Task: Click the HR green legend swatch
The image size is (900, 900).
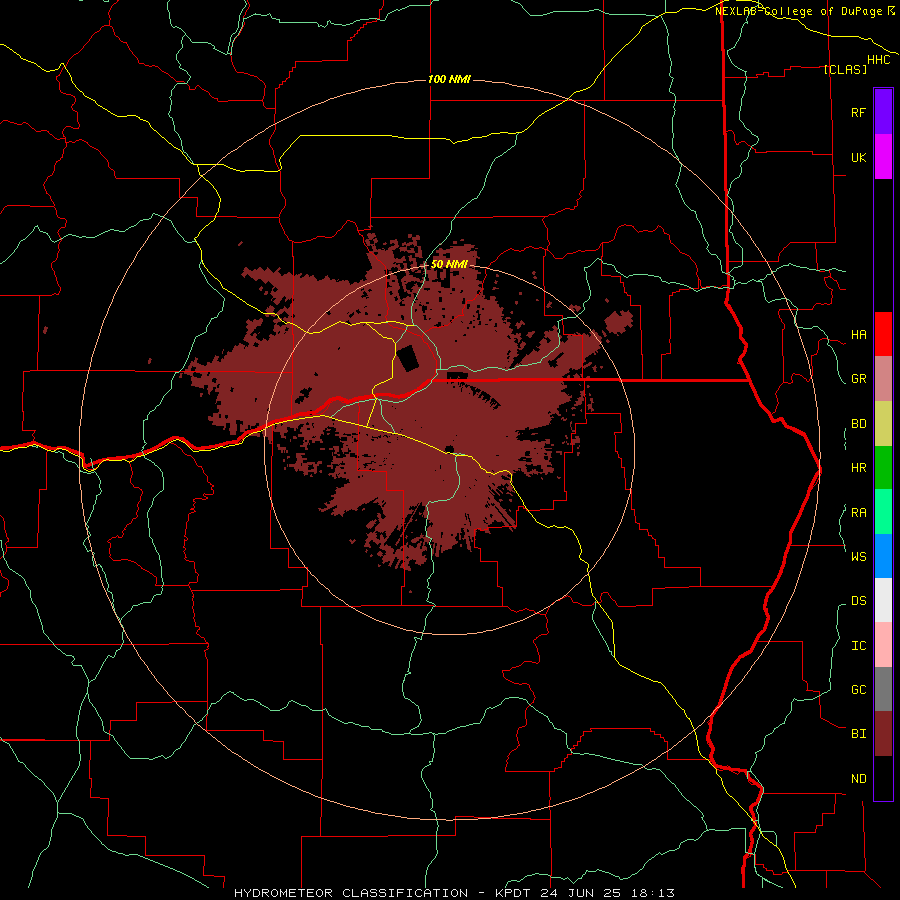Action: [883, 468]
